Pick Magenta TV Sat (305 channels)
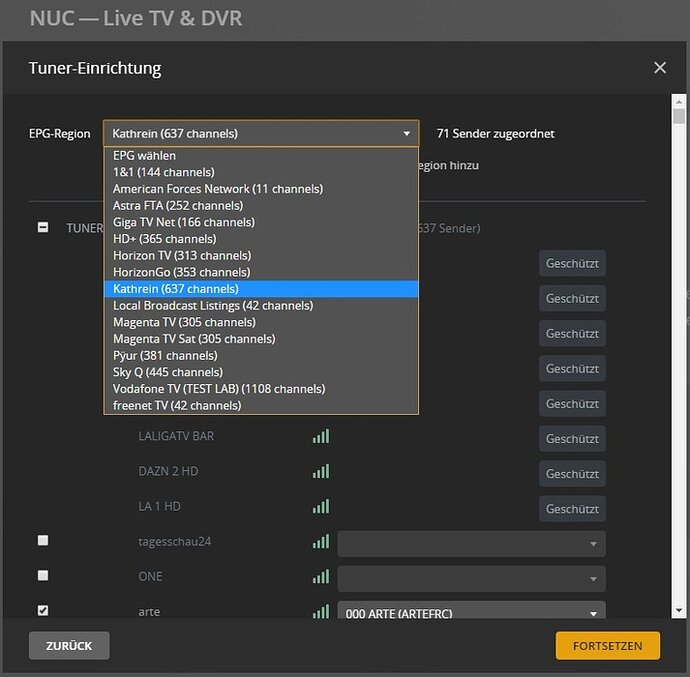690x677 pixels. 261,339
